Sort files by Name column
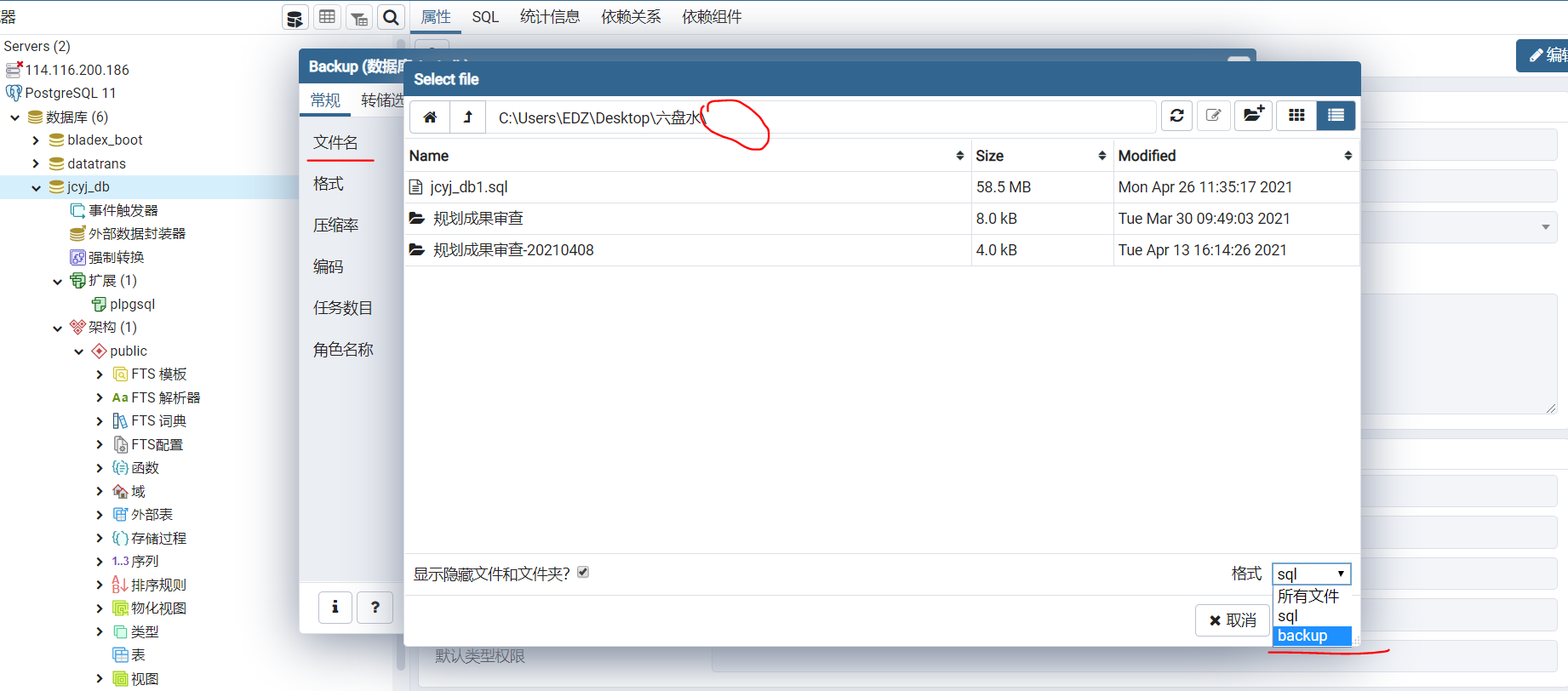Image resolution: width=1568 pixels, height=691 pixels. (686, 156)
